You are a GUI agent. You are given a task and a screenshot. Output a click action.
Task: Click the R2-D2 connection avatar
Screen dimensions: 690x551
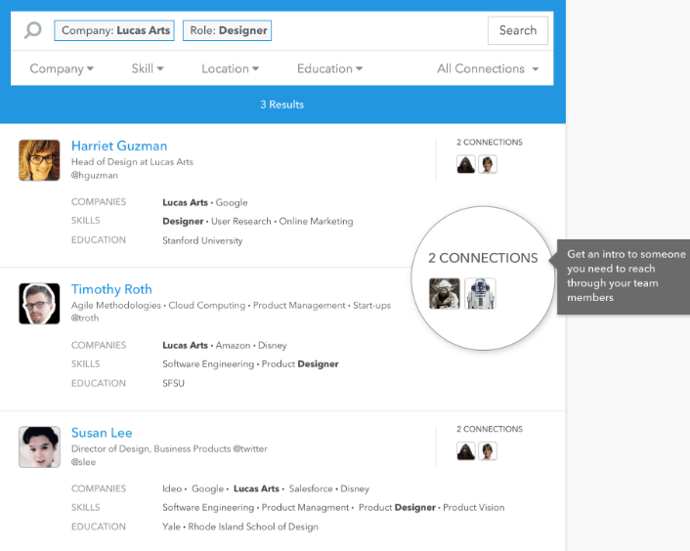coord(480,293)
